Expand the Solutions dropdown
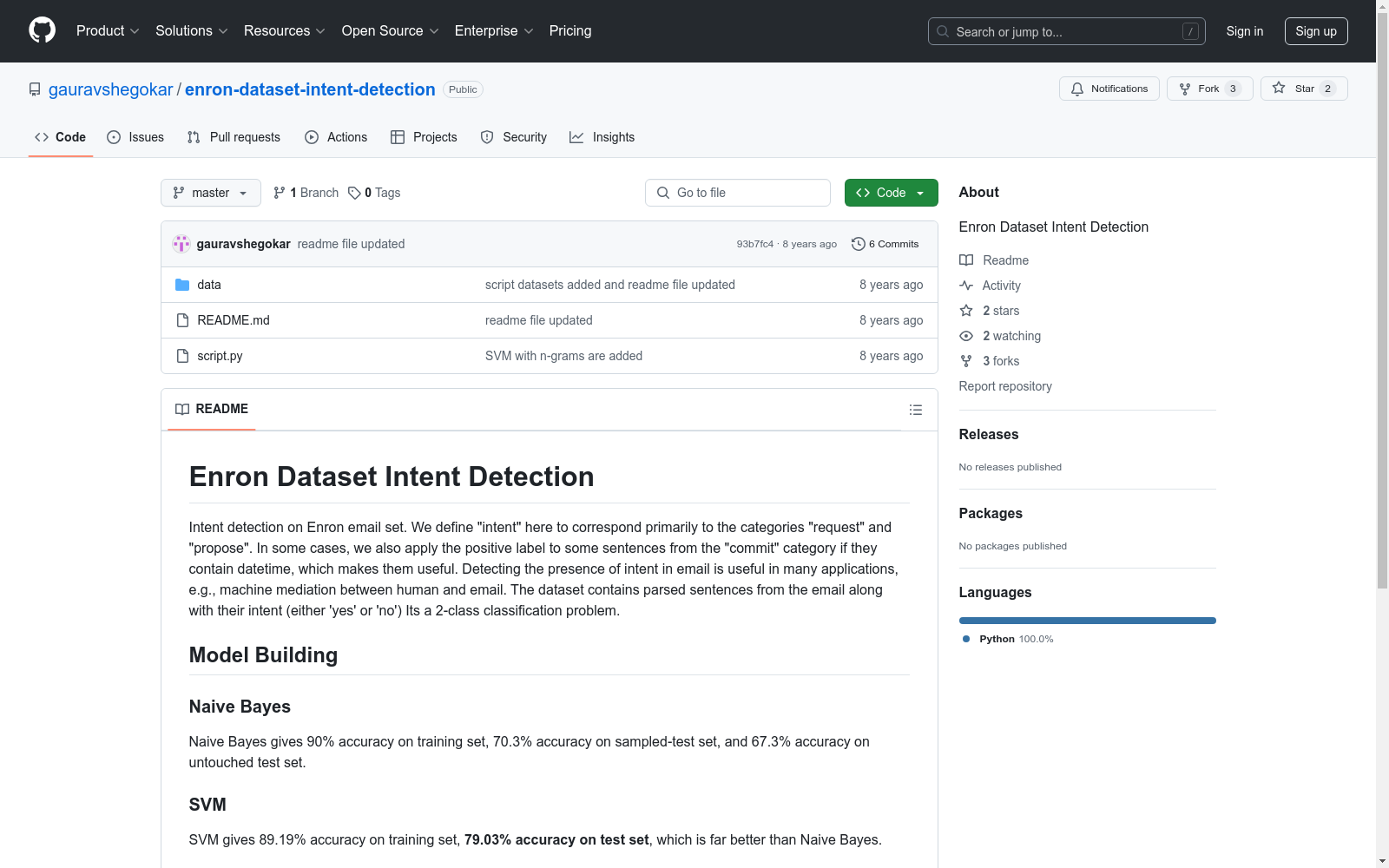This screenshot has width=1389, height=868. (x=192, y=30)
